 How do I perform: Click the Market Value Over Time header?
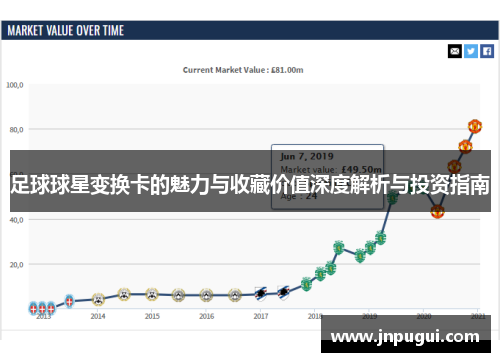(x=66, y=31)
